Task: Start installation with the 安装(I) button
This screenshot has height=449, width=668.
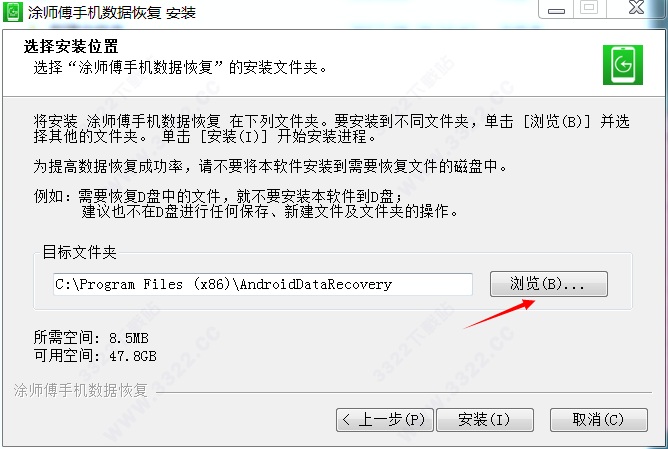Action: coord(485,420)
